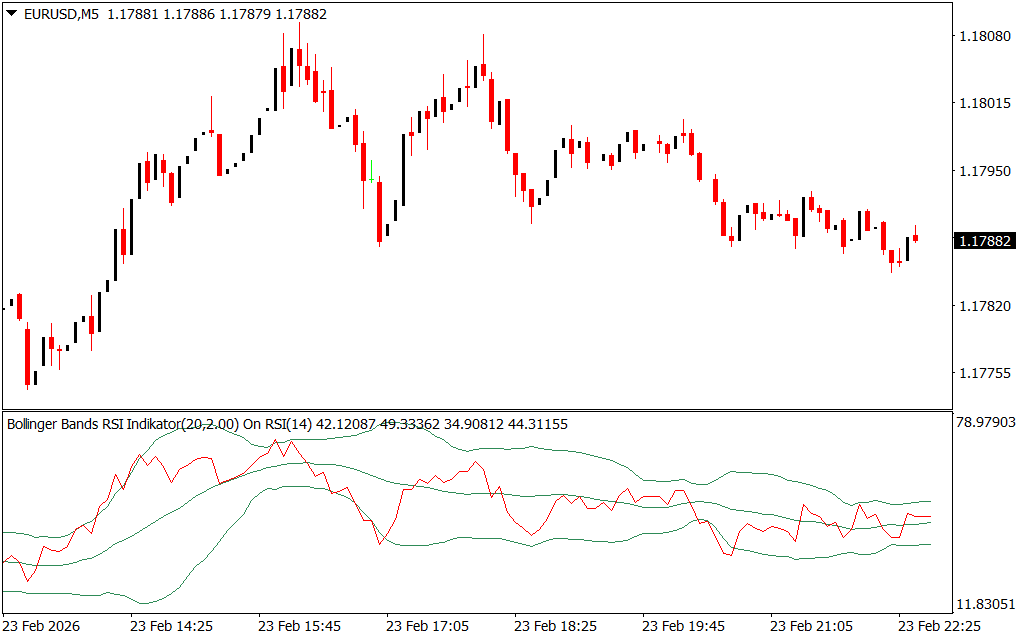The height and width of the screenshot is (640, 1024).
Task: Click the 1.18015 price scale label
Action: click(985, 104)
